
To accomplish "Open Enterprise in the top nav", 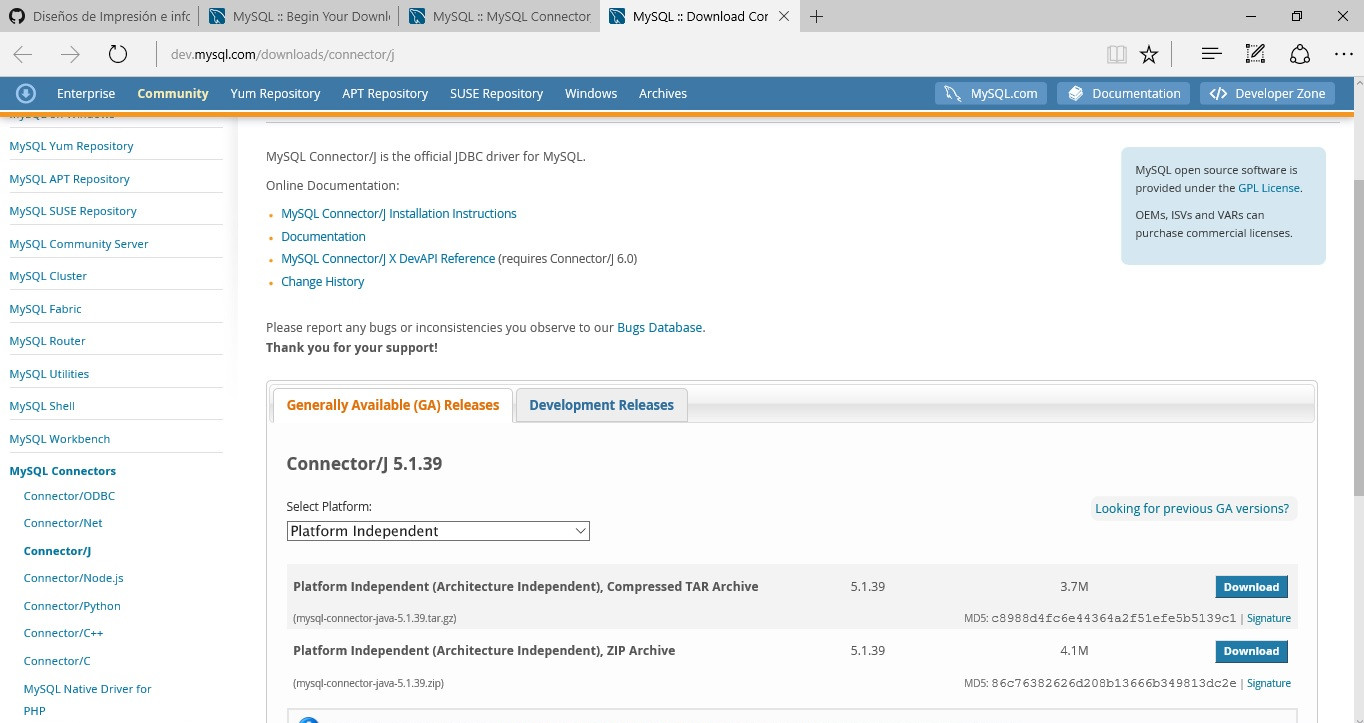I will (86, 93).
